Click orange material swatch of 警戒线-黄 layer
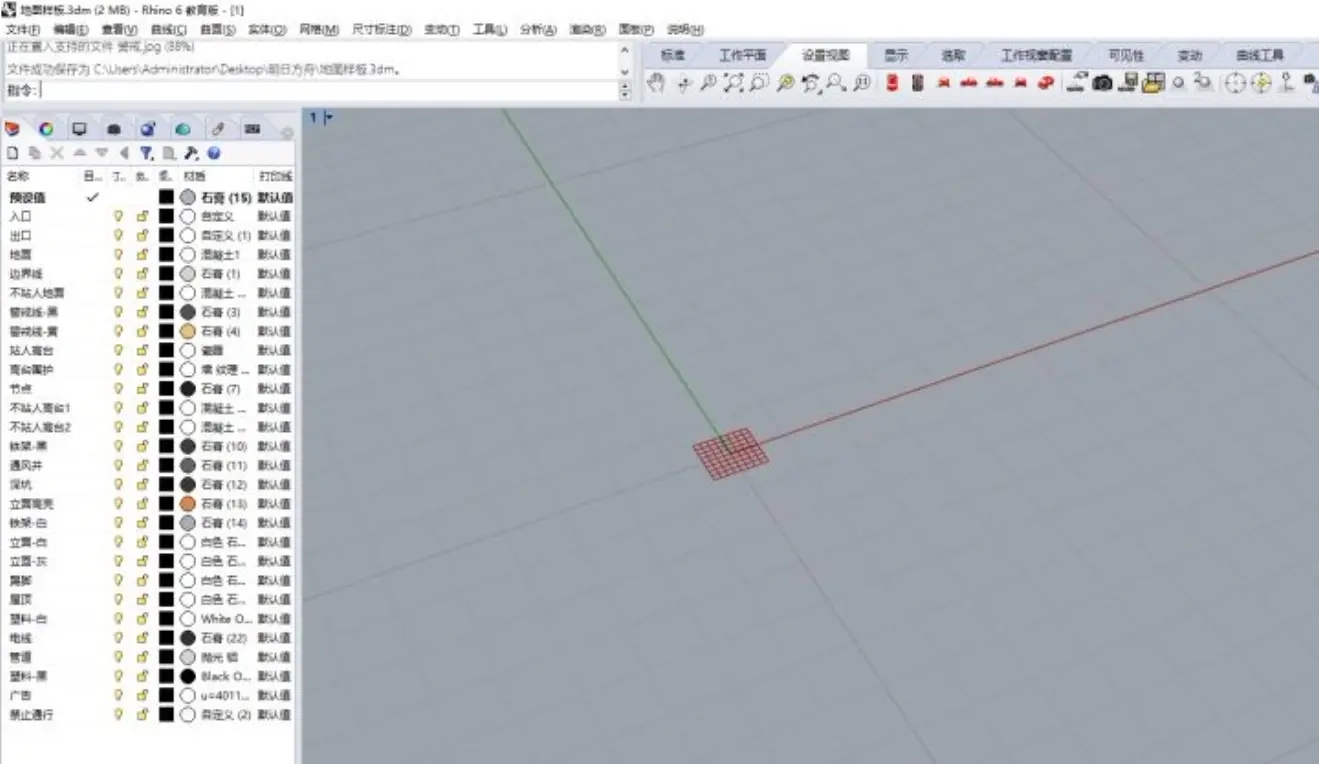Screen dimensions: 1319x764 187,331
